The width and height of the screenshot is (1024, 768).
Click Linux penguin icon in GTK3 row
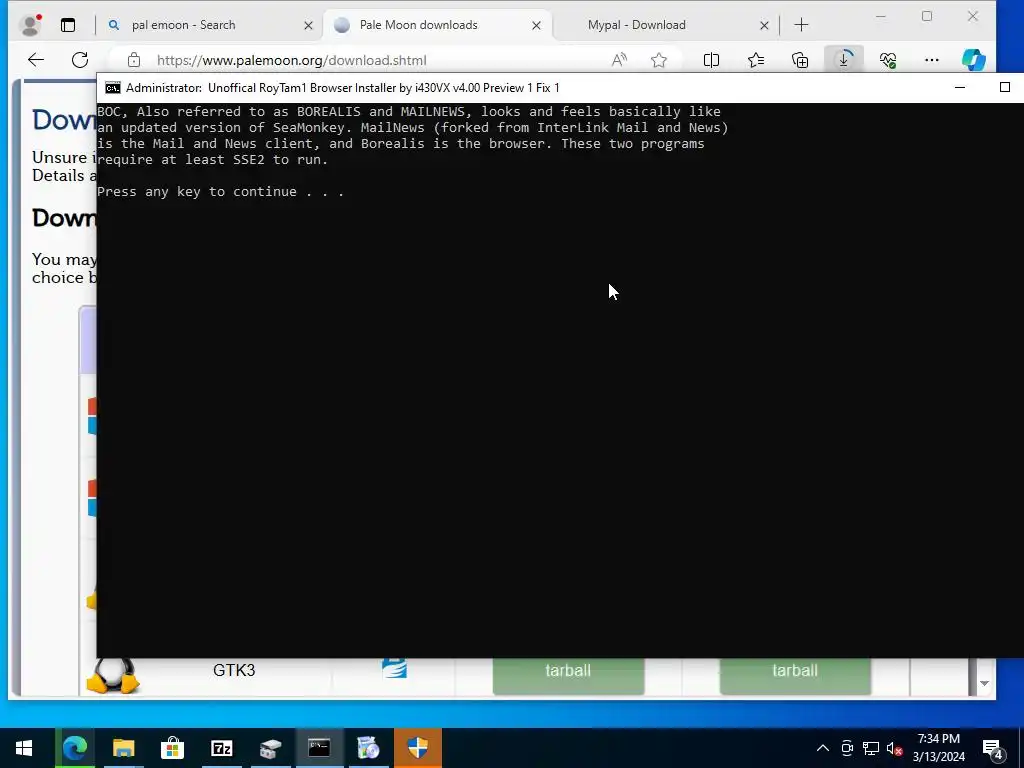pos(113,675)
